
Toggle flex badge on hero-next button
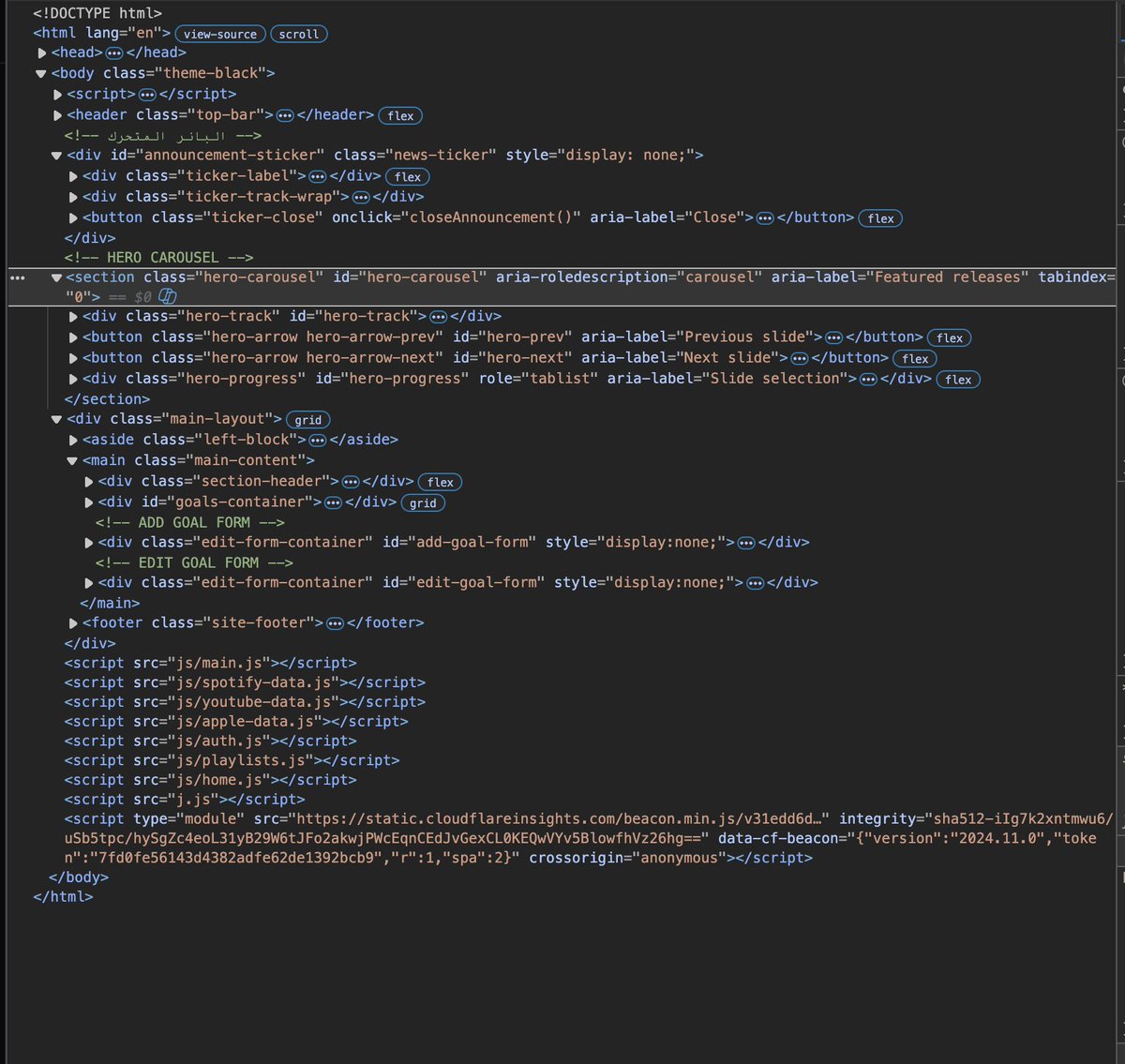pyautogui.click(x=915, y=358)
